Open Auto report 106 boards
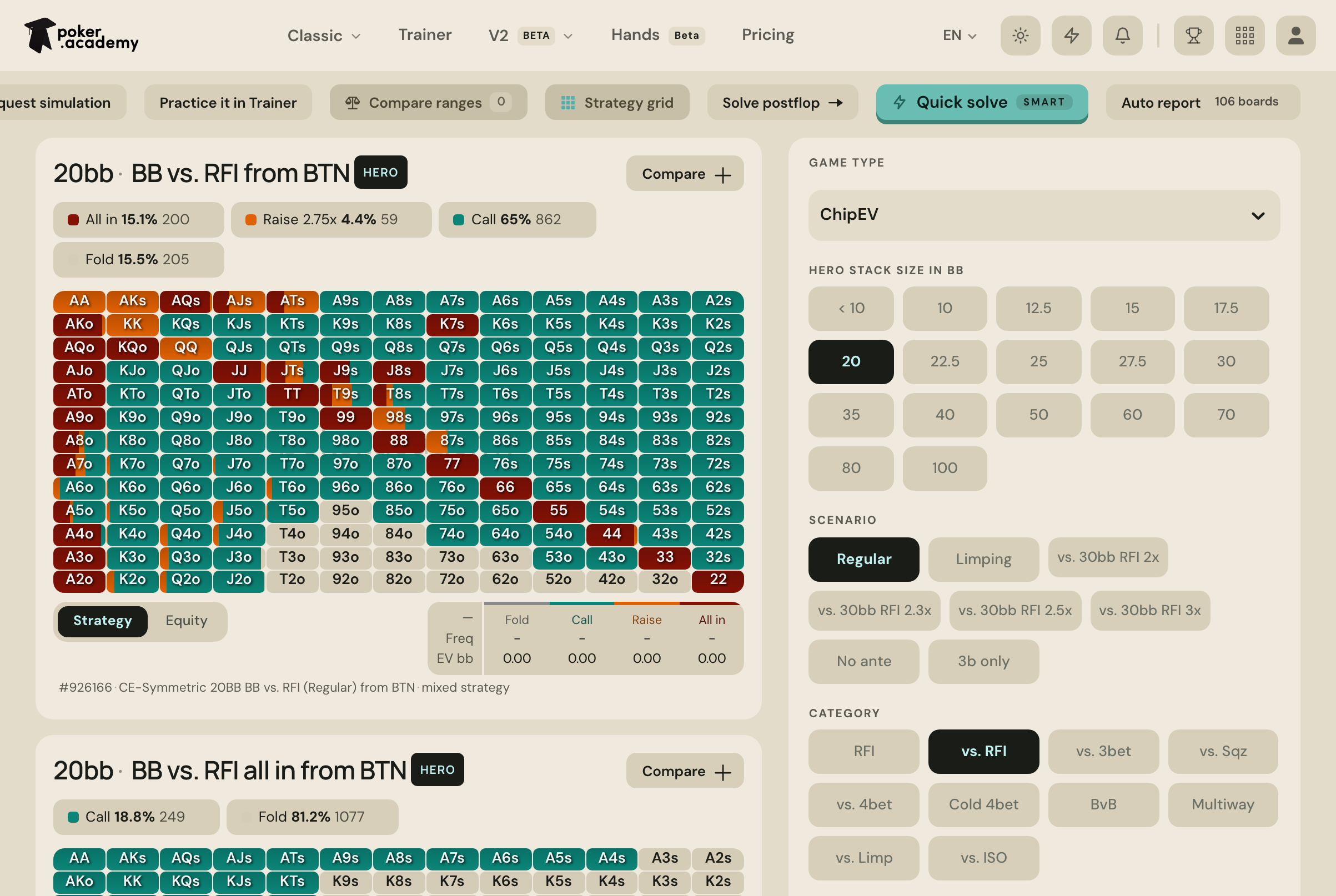 (1202, 102)
